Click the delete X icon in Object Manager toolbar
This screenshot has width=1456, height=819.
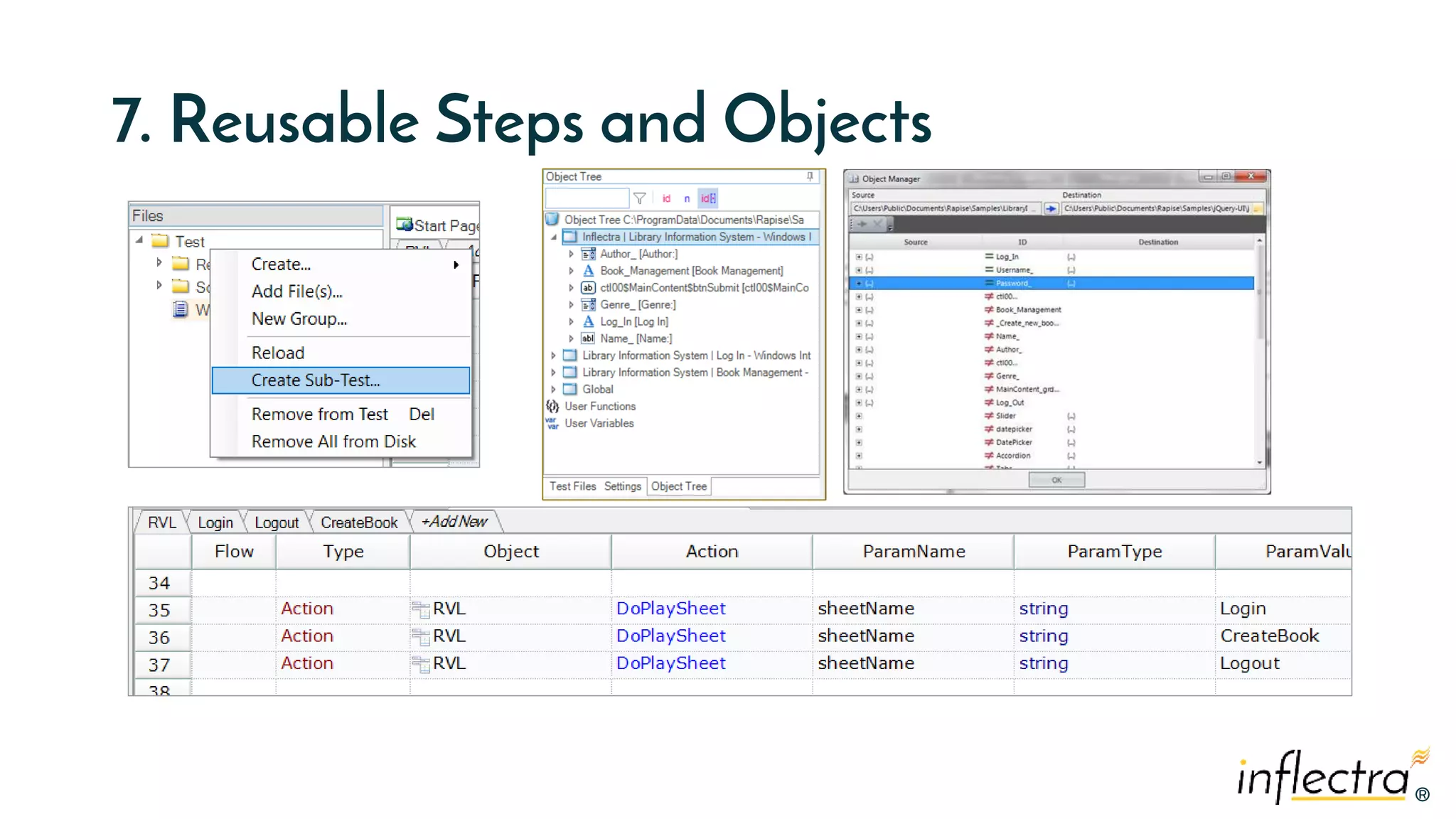click(877, 224)
